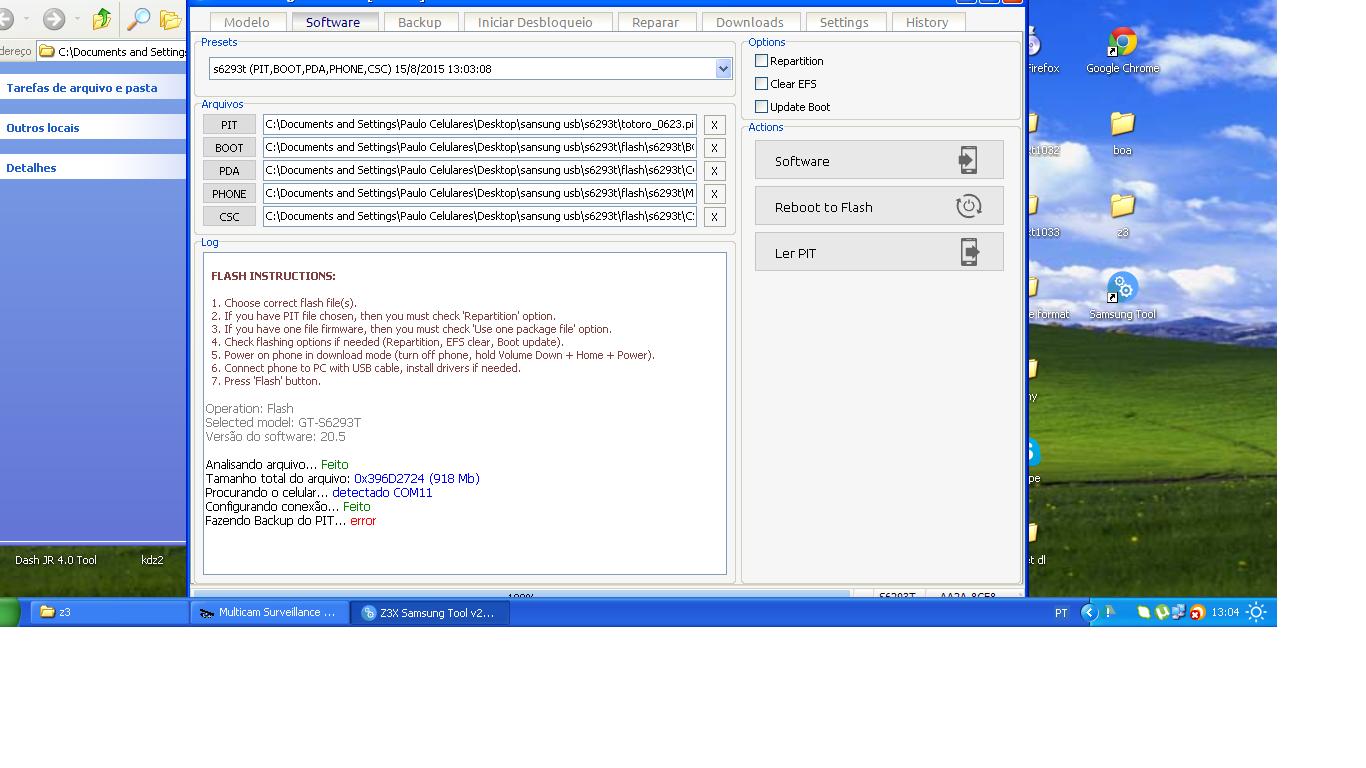Click the red security alert tray icon
Viewport: 1366px width, 768px height.
1197,613
